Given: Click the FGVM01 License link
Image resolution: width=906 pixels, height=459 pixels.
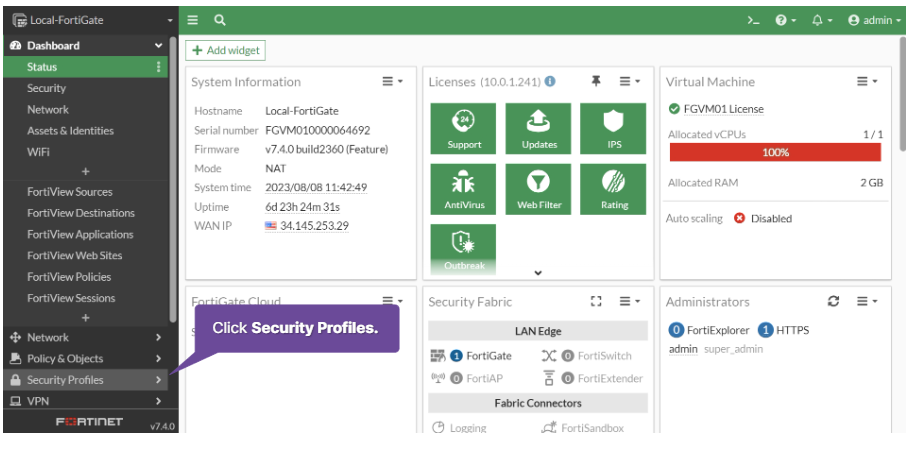Looking at the screenshot, I should pyautogui.click(x=723, y=109).
